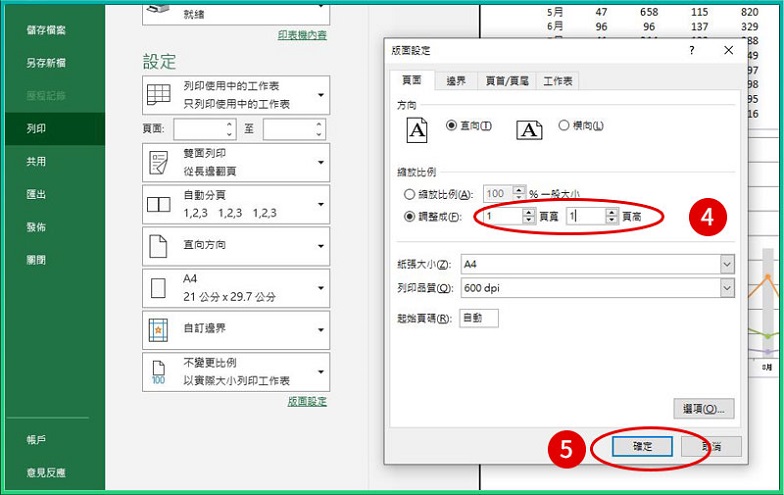The image size is (784, 495).
Task: Open the 版面設定 page setup link
Action: coord(307,401)
